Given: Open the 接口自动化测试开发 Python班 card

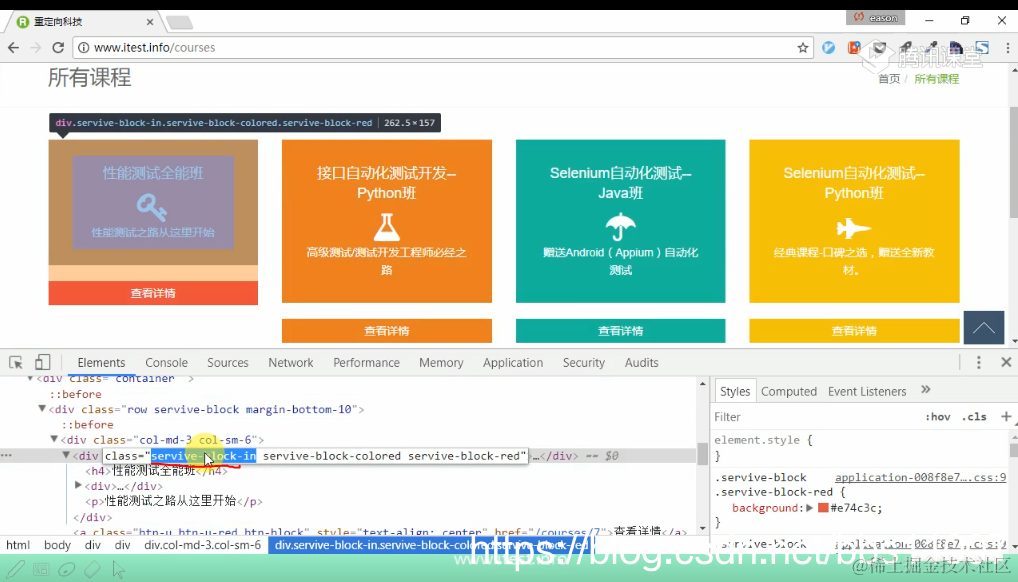Looking at the screenshot, I should (x=386, y=221).
